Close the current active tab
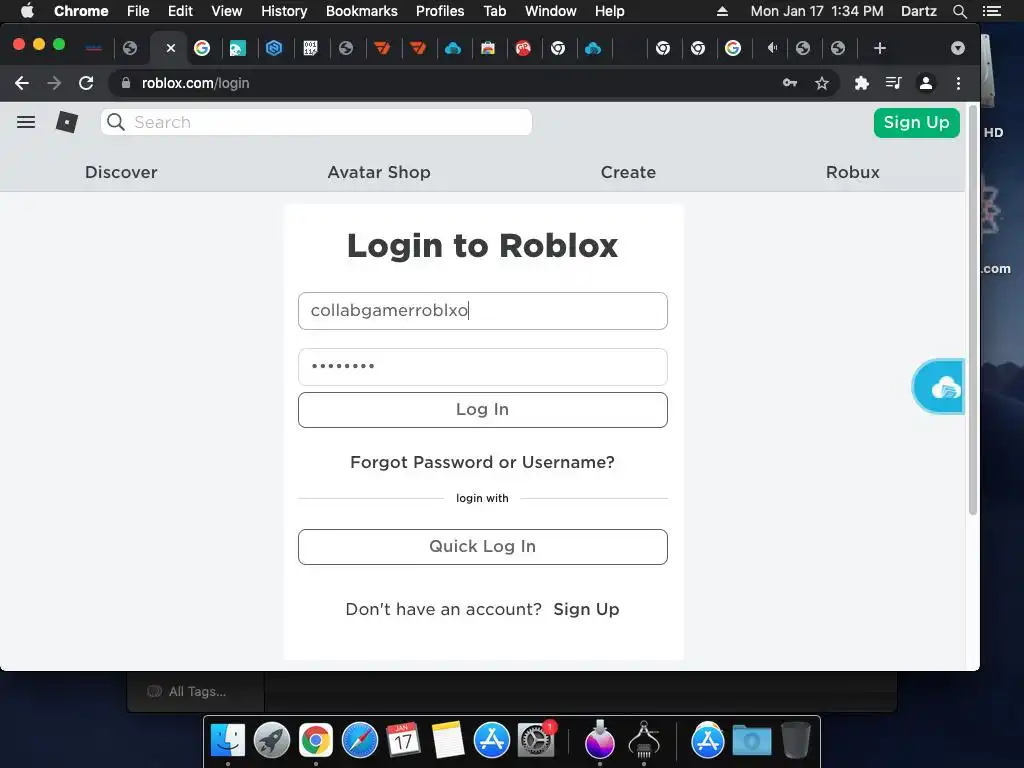Screen dimensions: 1024x768 [x=170, y=48]
